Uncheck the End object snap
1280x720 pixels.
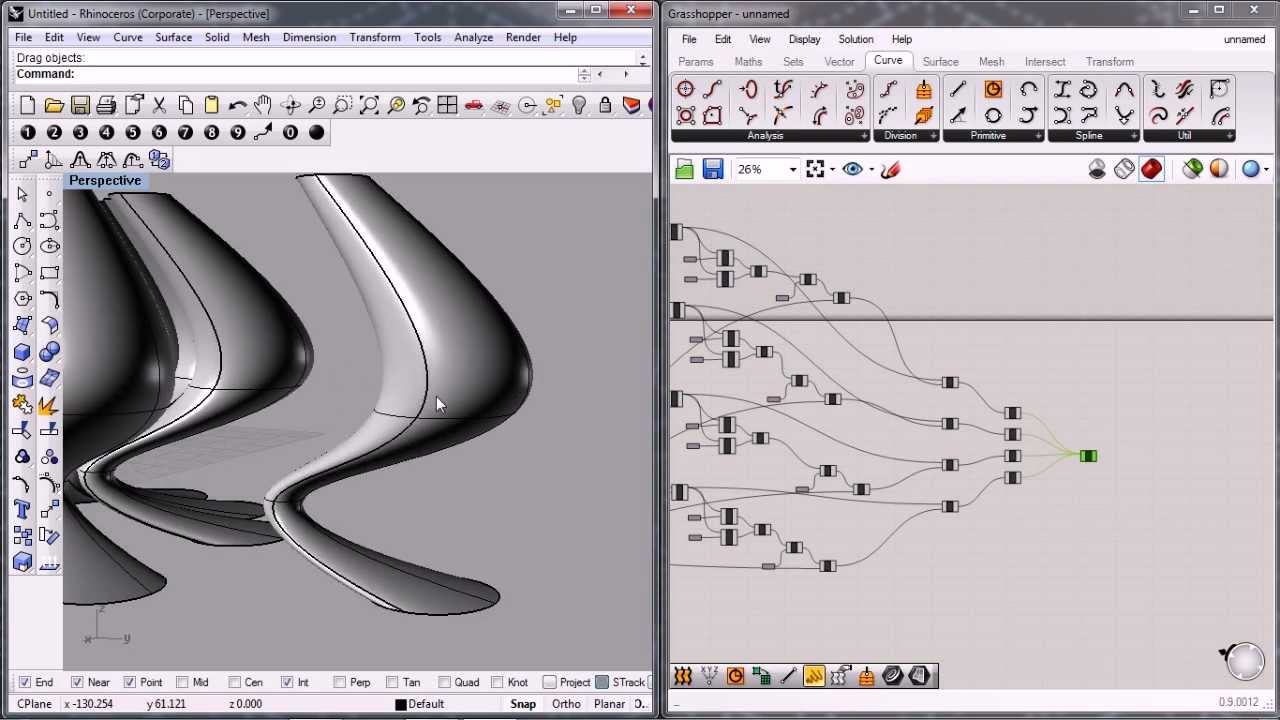(25, 683)
